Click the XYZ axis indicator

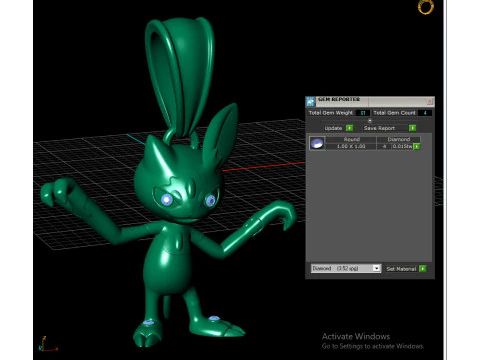click(x=48, y=344)
